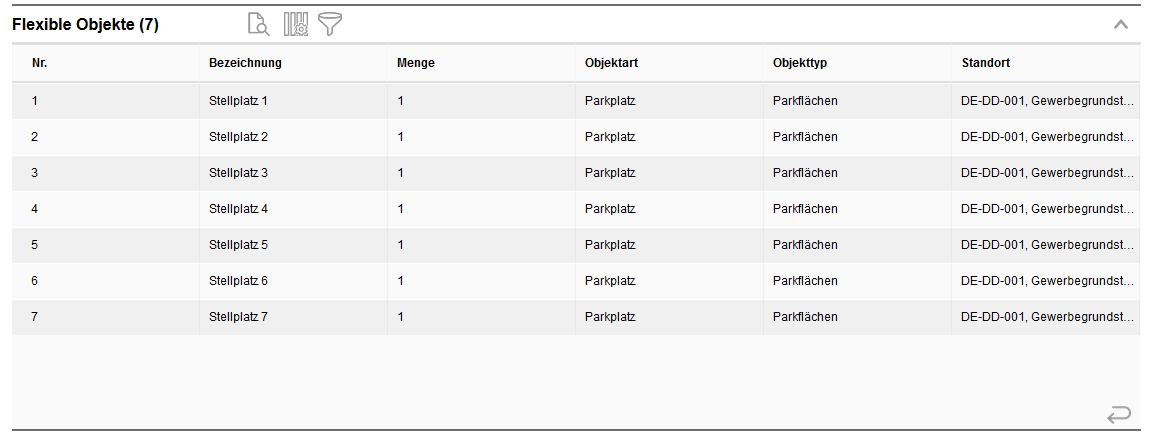Click the Menge column header
This screenshot has width=1151, height=434.
pos(416,63)
